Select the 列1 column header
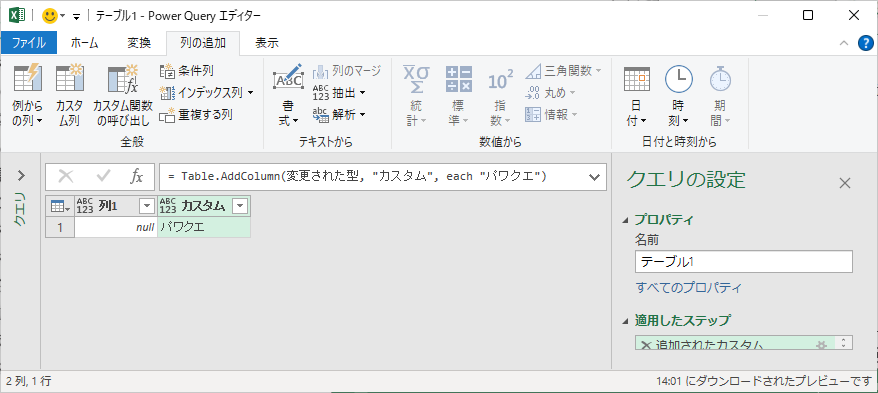878x393 pixels. 116,207
